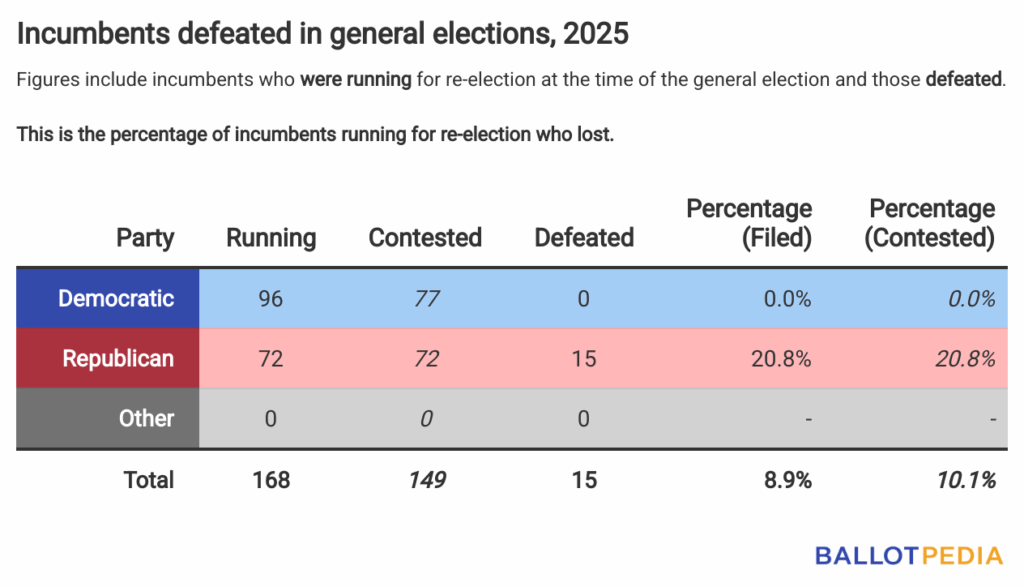Click the Defeated column header
The height and width of the screenshot is (587, 1024).
[x=584, y=238]
